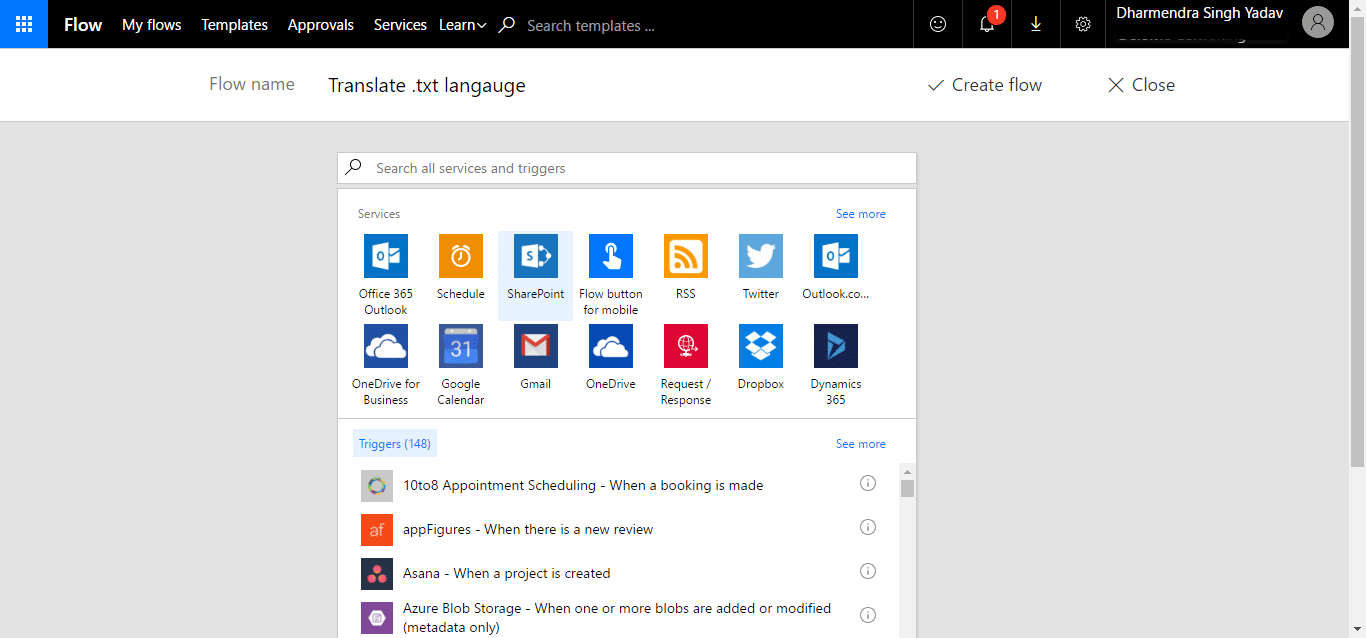The width and height of the screenshot is (1366, 638).
Task: Choose the Gmail service icon
Action: click(x=536, y=346)
